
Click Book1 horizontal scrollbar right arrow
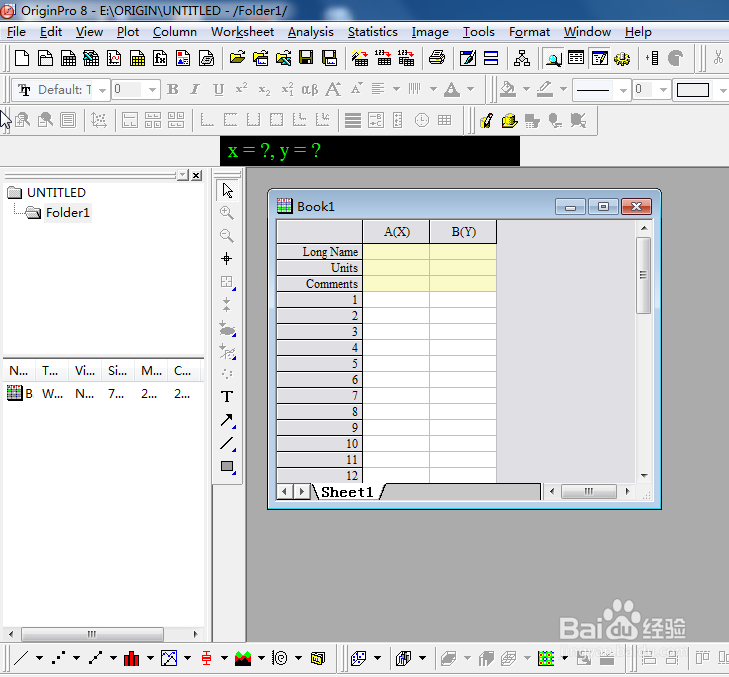pos(628,491)
